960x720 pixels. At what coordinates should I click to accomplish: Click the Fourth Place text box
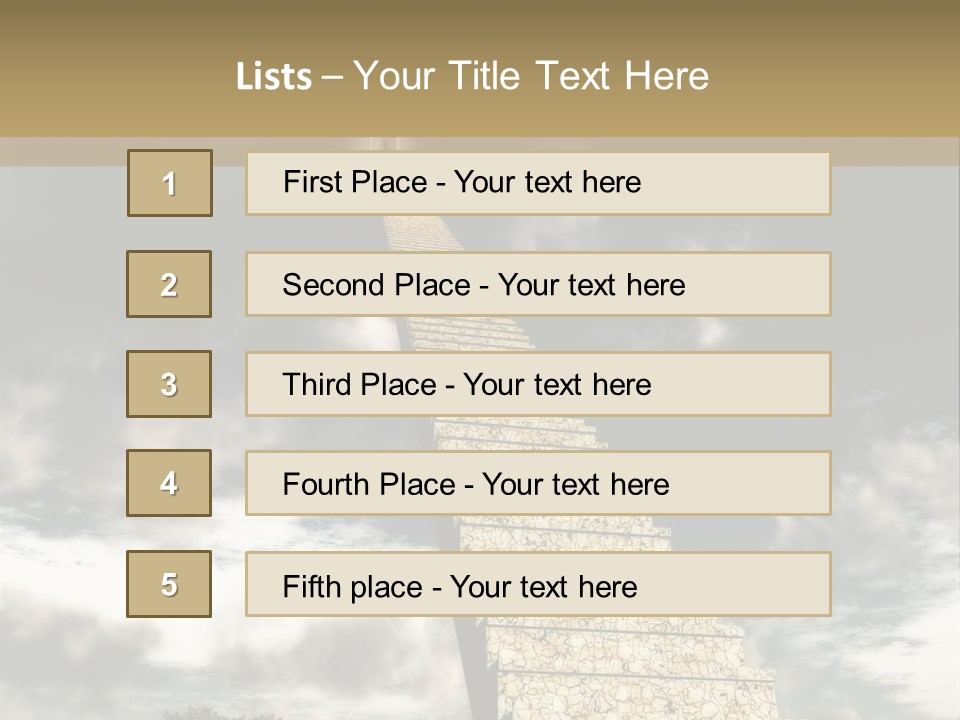[x=538, y=484]
